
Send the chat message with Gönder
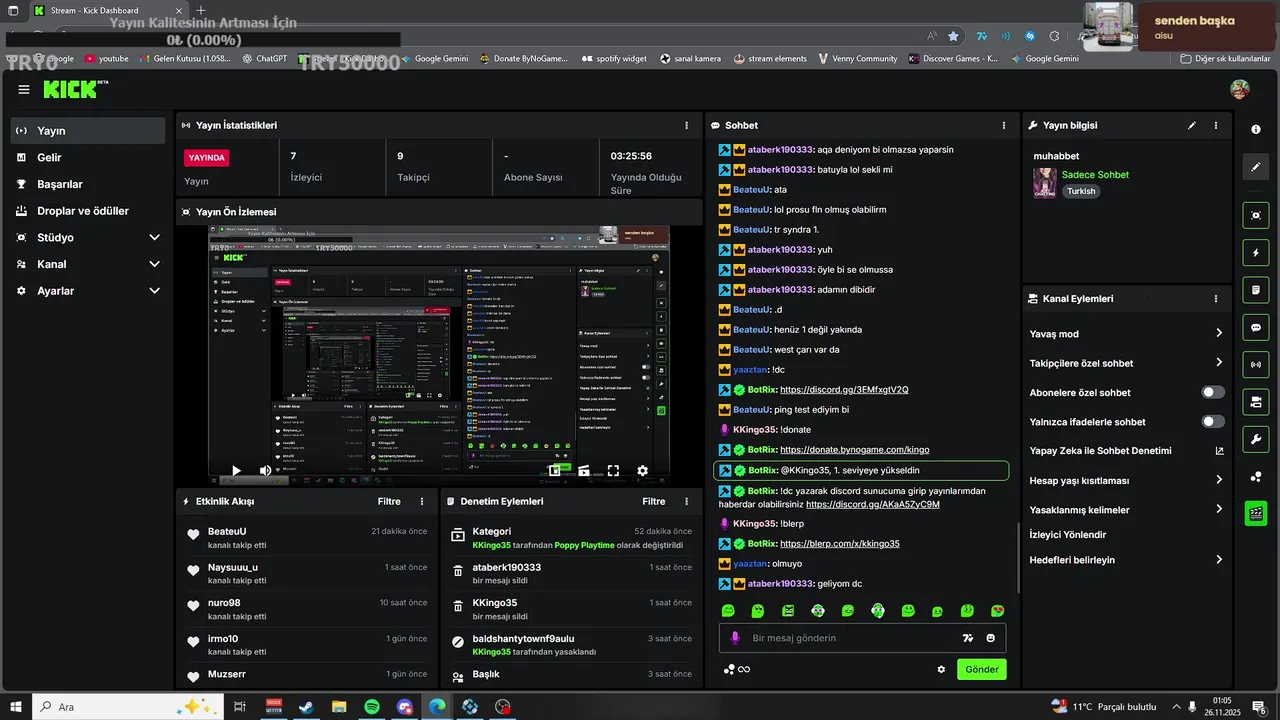[982, 669]
